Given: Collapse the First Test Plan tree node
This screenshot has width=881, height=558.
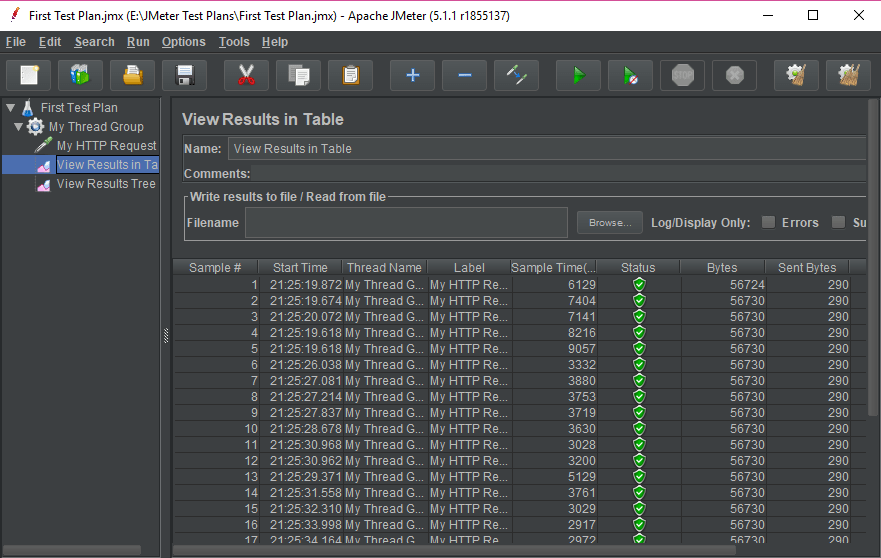Looking at the screenshot, I should click(11, 107).
